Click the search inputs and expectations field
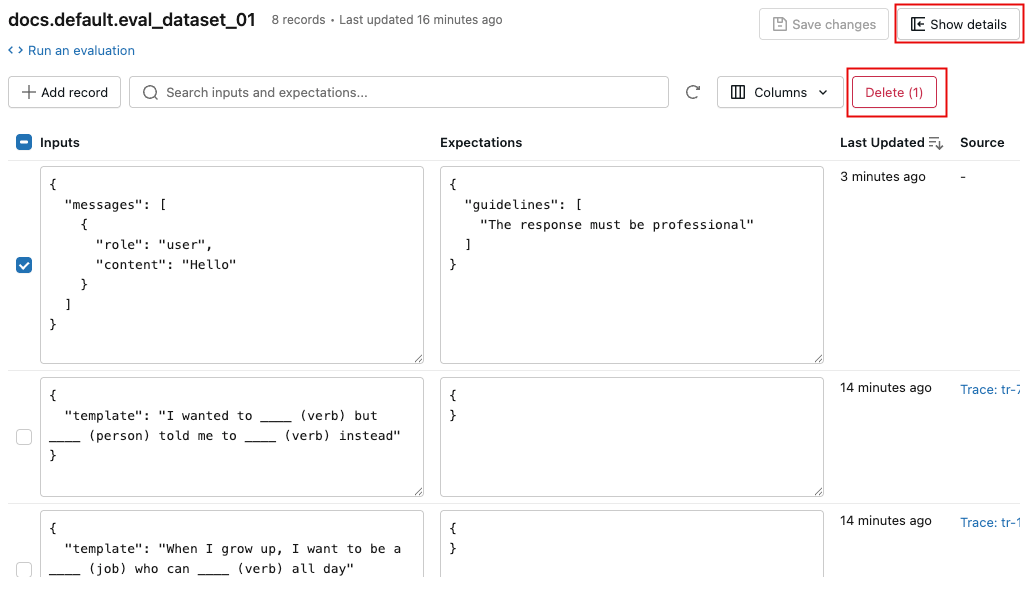This screenshot has width=1027, height=595. pyautogui.click(x=410, y=93)
